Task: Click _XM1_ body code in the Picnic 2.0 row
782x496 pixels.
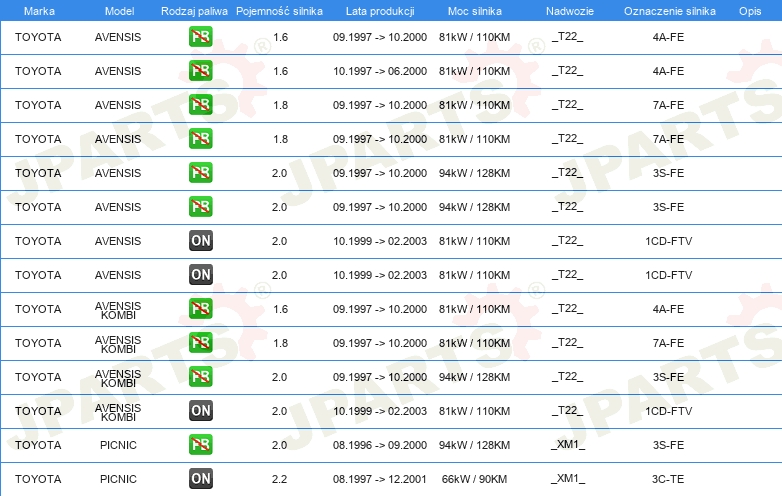Action: click(x=568, y=445)
